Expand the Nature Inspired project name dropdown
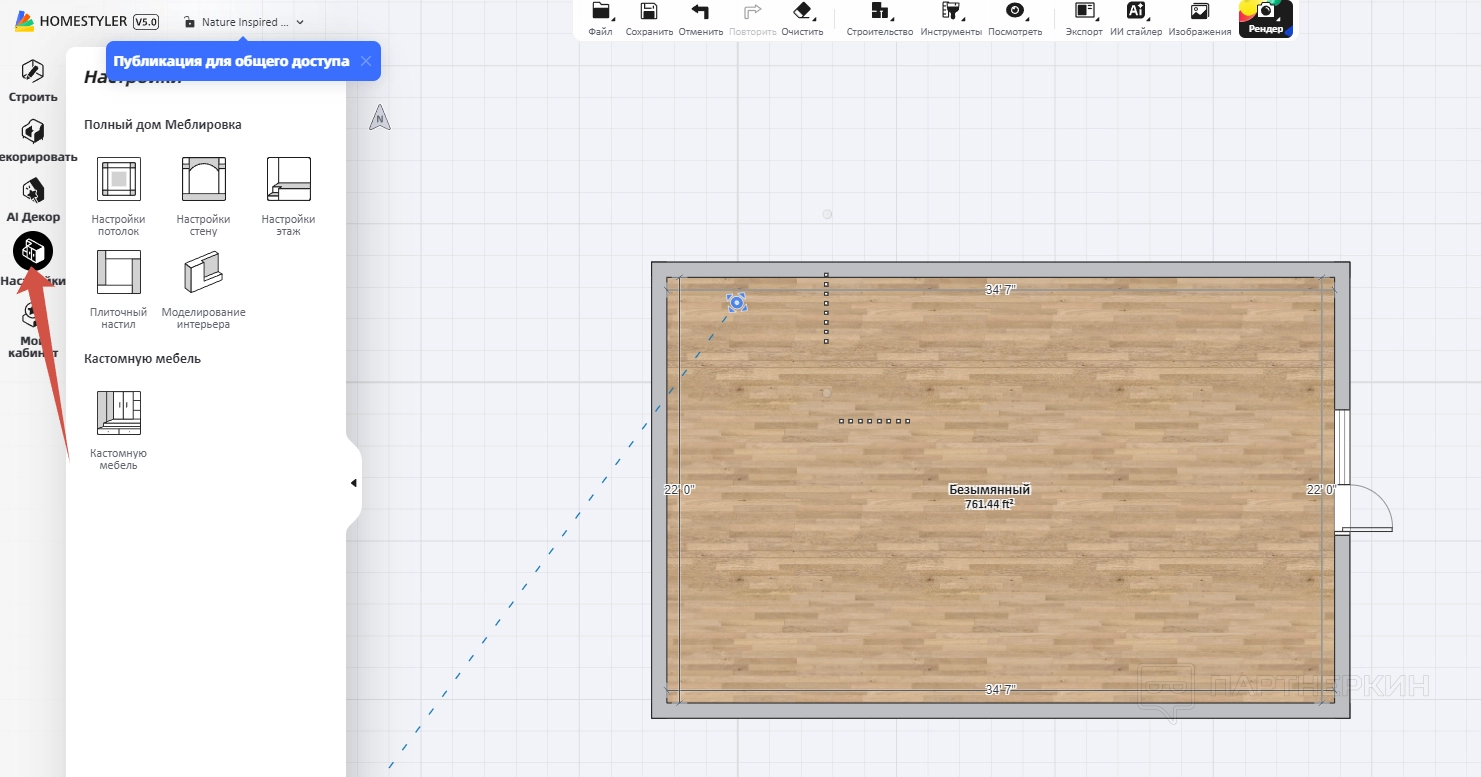This screenshot has width=1481, height=777. coord(300,22)
